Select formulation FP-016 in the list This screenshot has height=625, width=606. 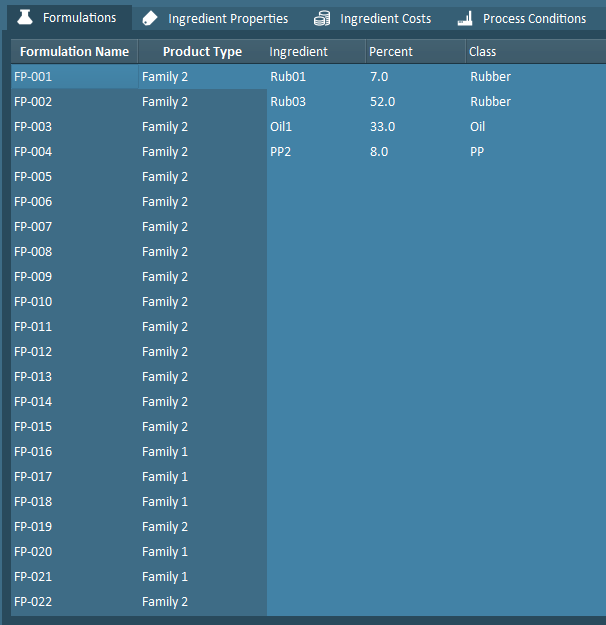(34, 452)
